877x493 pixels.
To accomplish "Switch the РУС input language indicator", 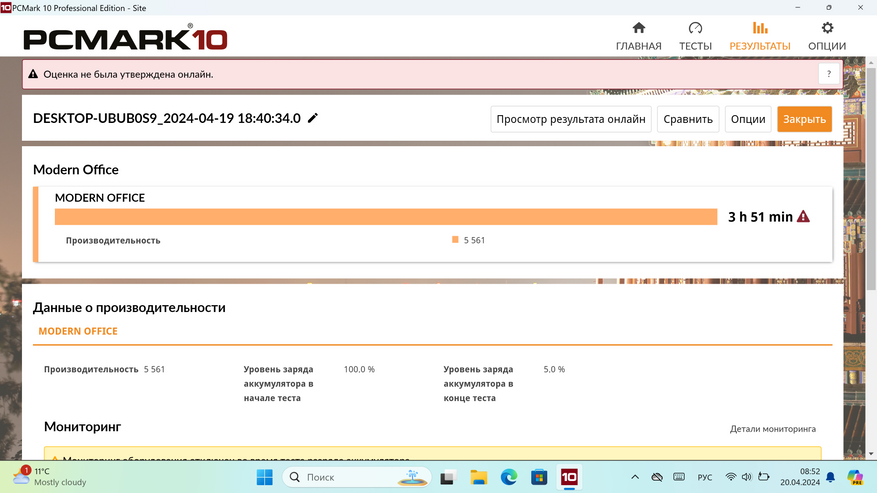I will point(705,477).
